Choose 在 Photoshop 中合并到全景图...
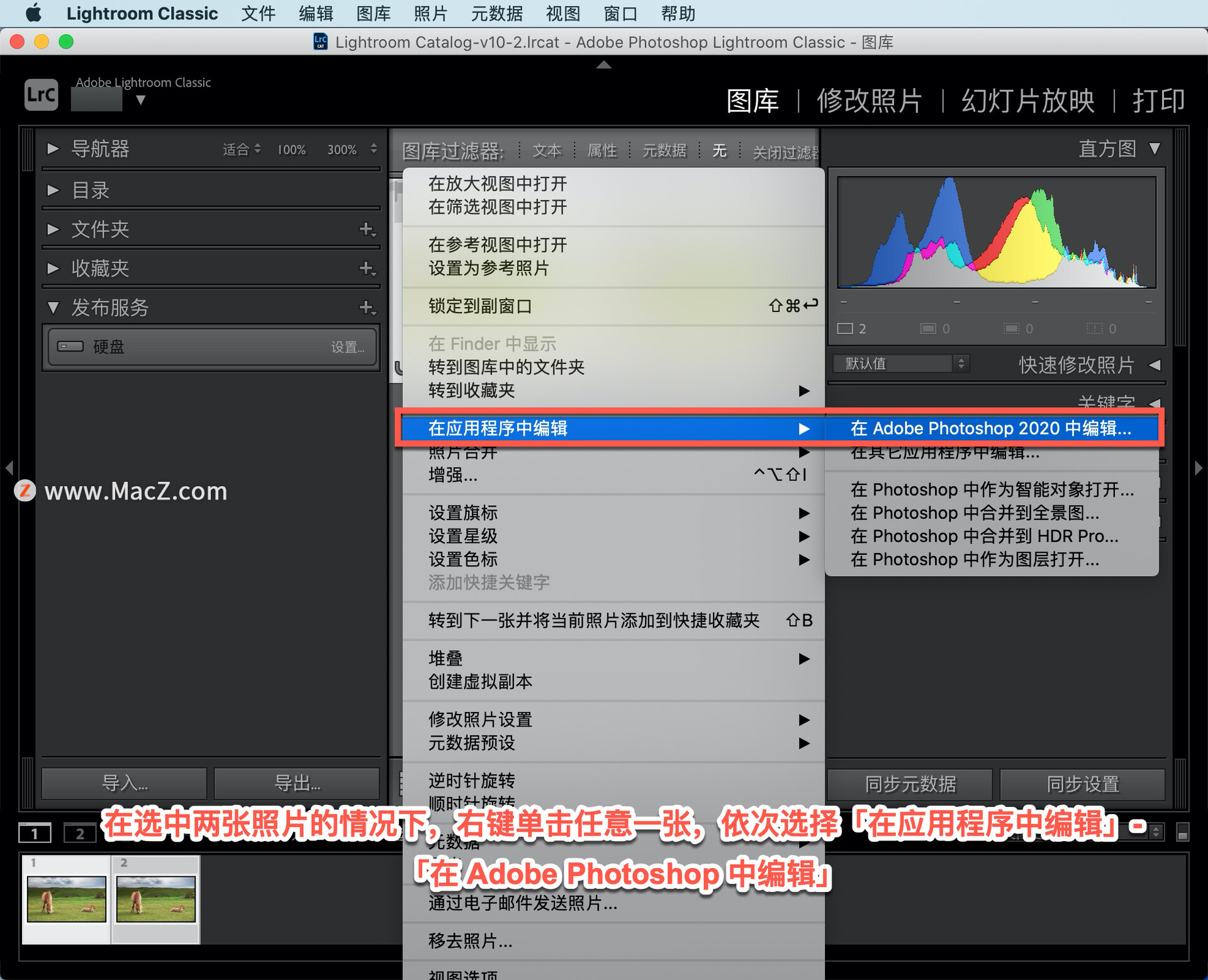The width and height of the screenshot is (1208, 980). pyautogui.click(x=992, y=513)
